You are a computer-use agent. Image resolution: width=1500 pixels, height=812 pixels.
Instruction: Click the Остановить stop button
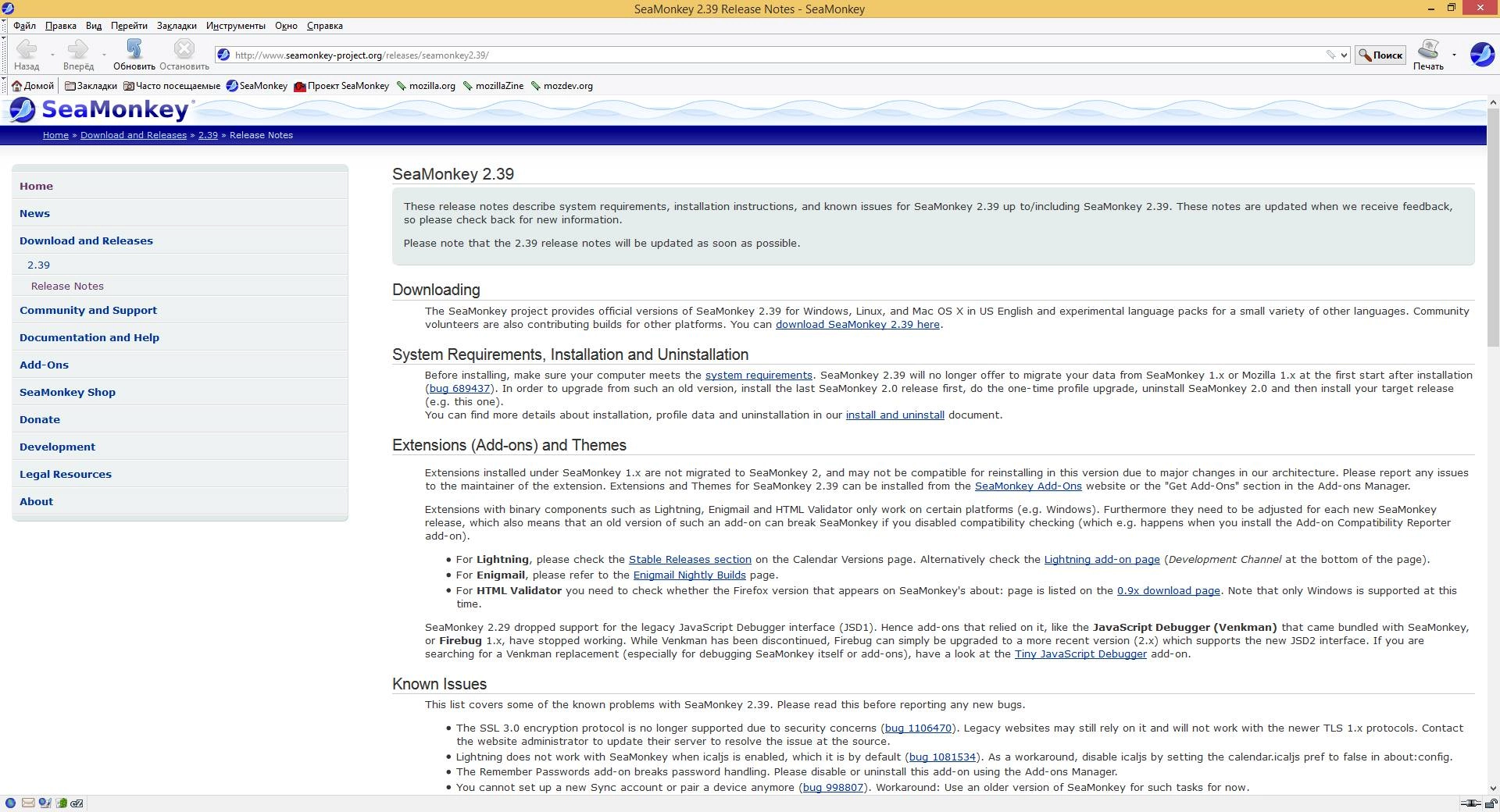coord(184,55)
